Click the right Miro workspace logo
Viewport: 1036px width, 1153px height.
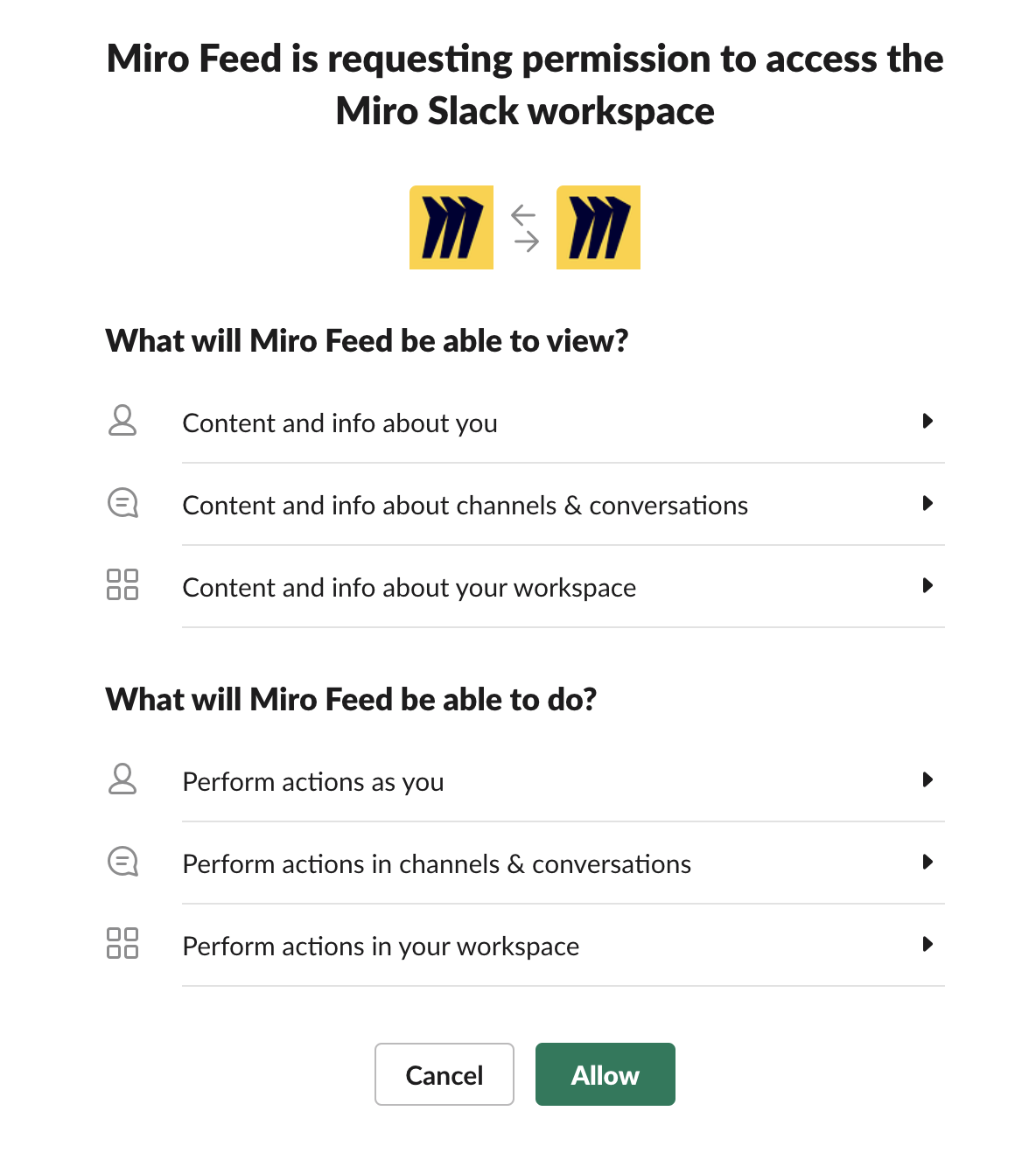(x=598, y=227)
